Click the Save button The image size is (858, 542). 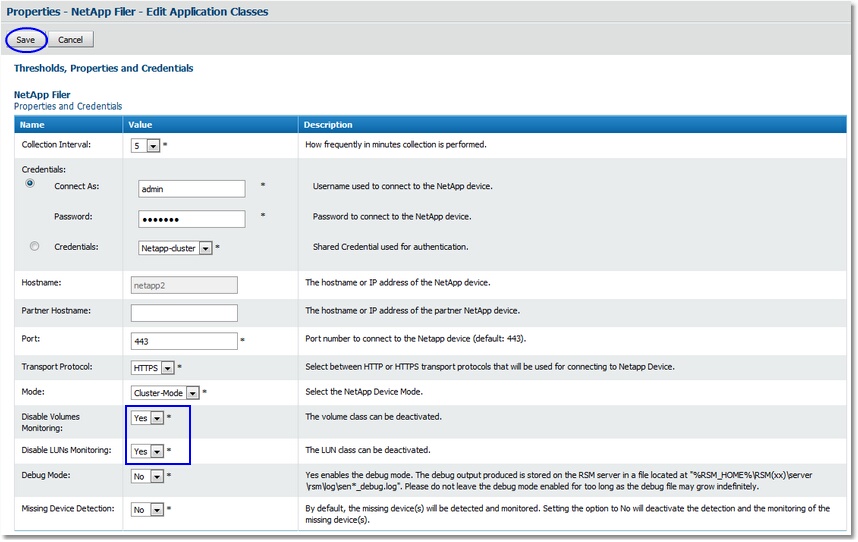26,40
